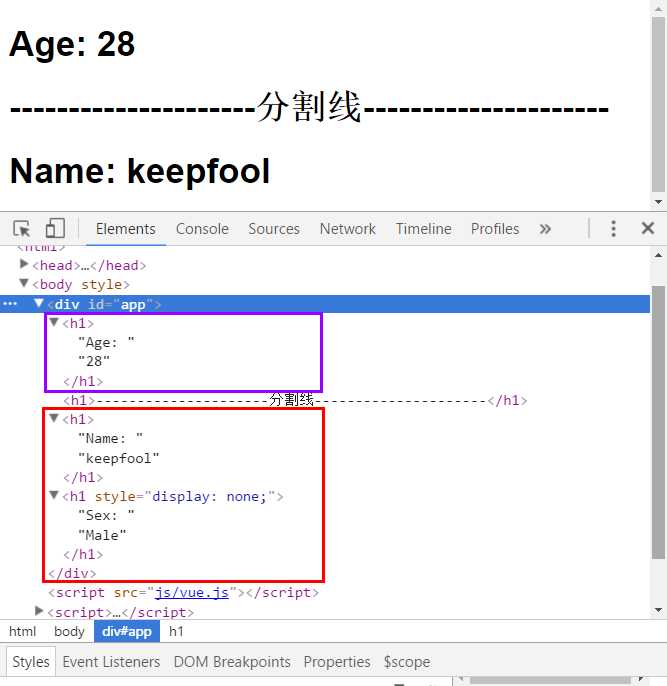Click body in the breadcrumb bar
667x686 pixels.
point(69,631)
